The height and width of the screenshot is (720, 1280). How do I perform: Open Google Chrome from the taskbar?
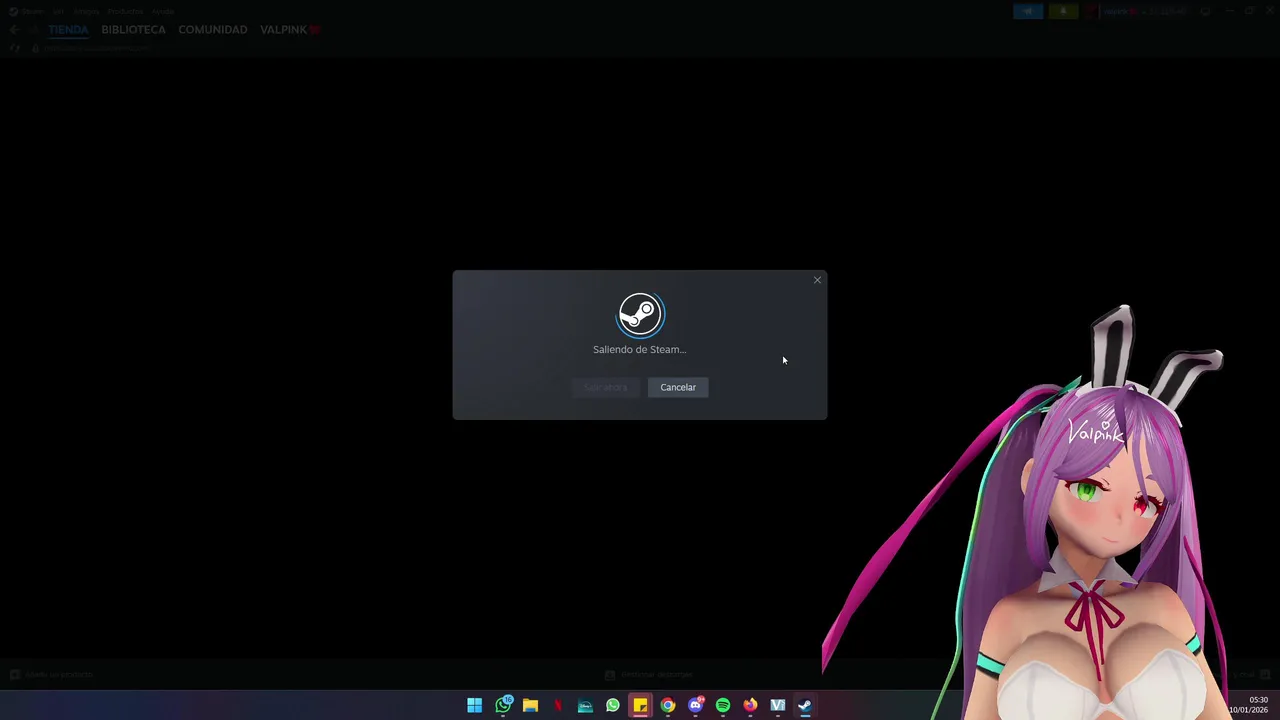point(668,705)
